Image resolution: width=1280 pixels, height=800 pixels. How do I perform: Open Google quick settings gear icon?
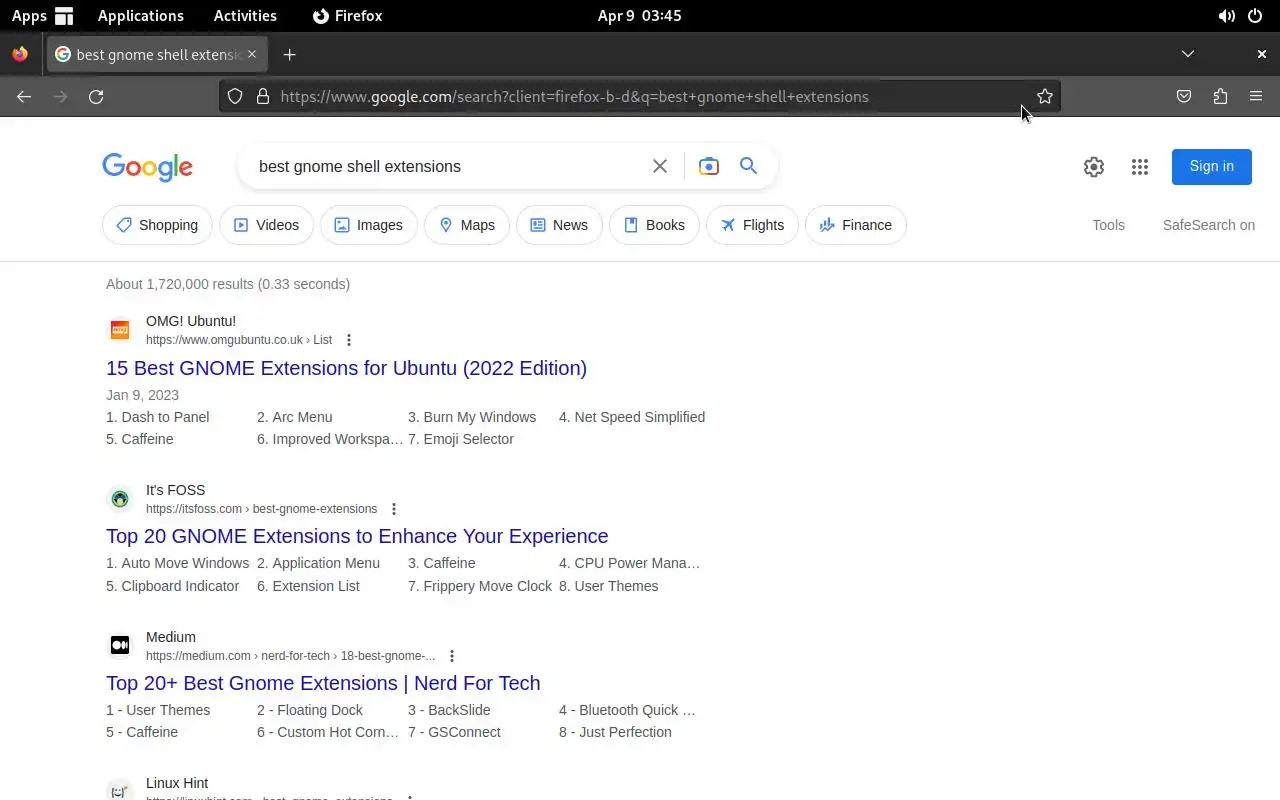coord(1094,167)
